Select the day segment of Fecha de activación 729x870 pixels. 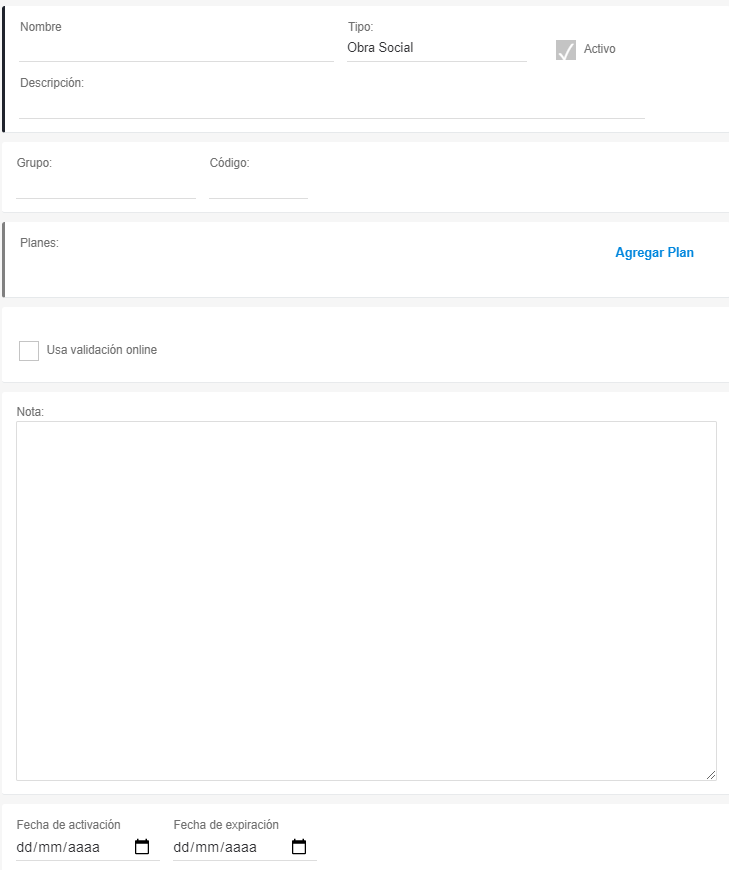coord(25,848)
